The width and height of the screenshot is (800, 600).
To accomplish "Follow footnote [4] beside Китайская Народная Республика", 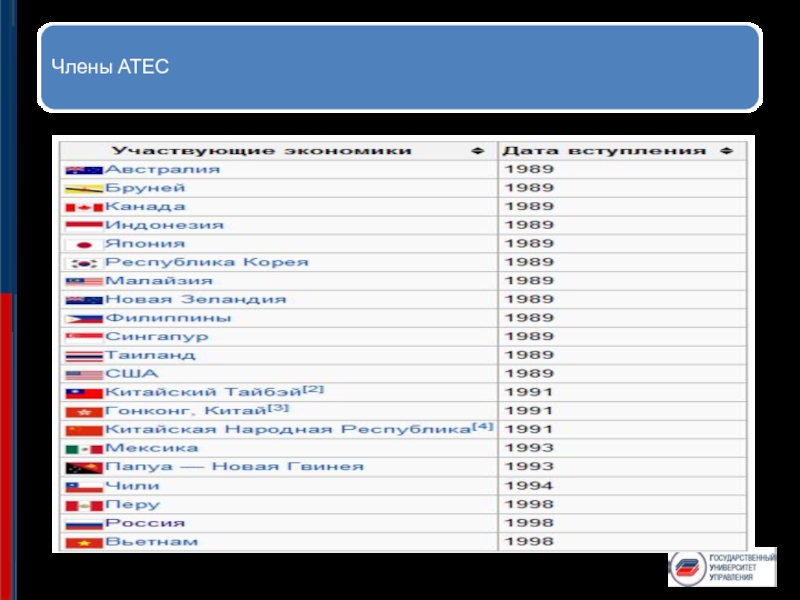I will pyautogui.click(x=483, y=426).
